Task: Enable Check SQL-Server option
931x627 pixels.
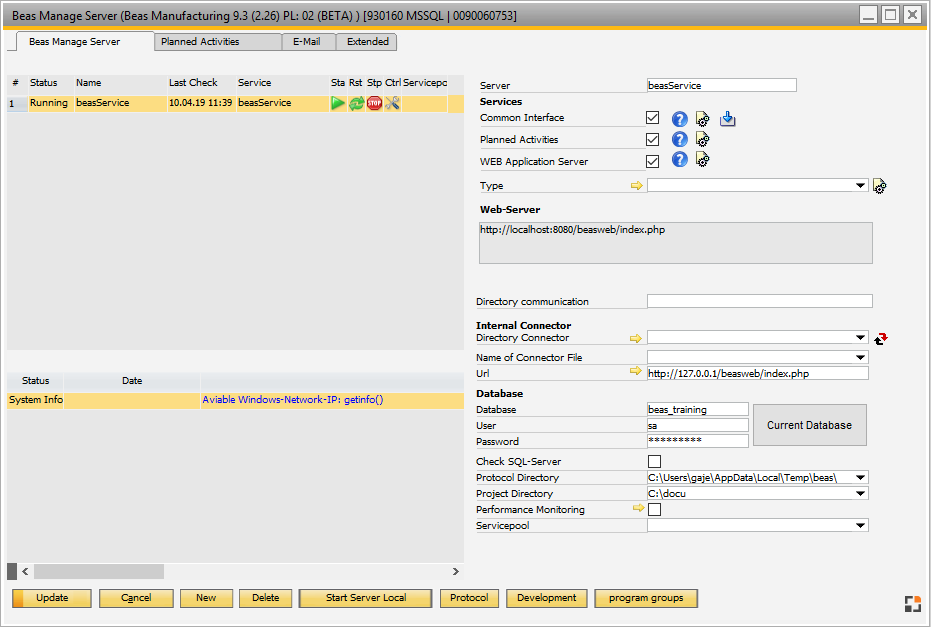Action: coord(655,461)
